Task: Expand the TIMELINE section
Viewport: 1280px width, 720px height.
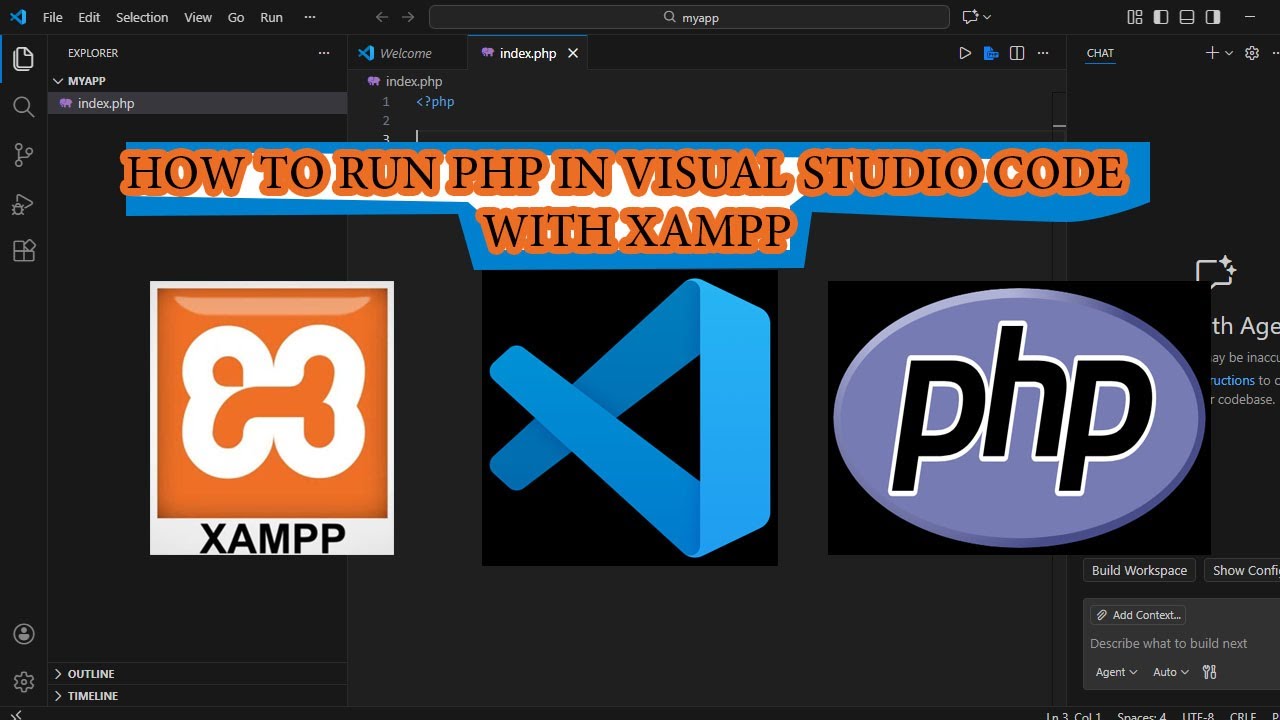Action: (x=197, y=696)
